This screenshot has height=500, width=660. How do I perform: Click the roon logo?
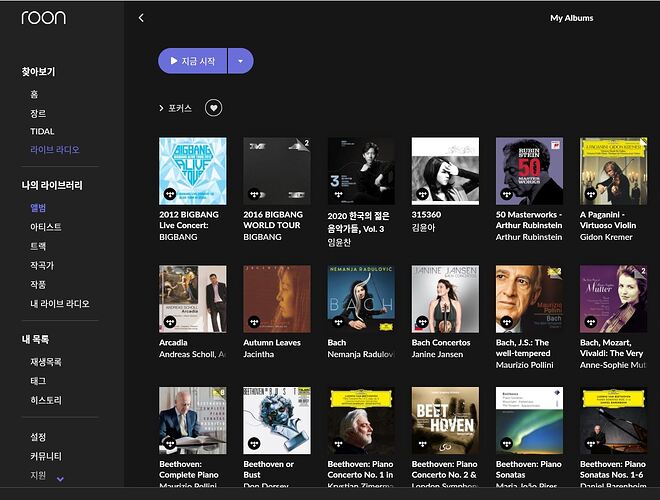coord(43,18)
